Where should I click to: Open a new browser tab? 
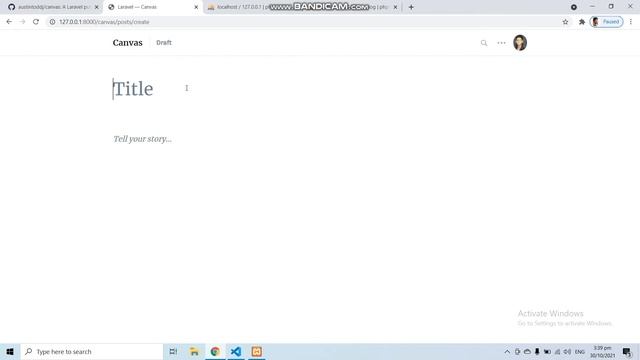411,7
